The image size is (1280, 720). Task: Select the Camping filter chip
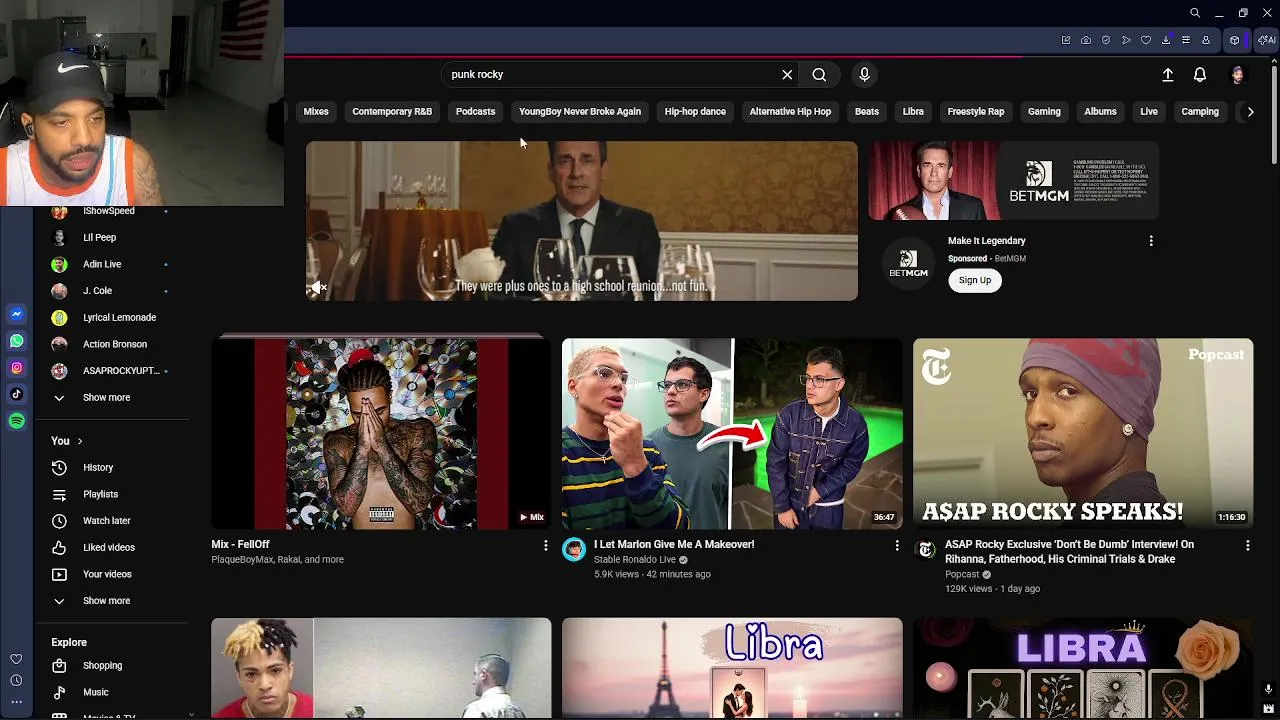(x=1200, y=112)
